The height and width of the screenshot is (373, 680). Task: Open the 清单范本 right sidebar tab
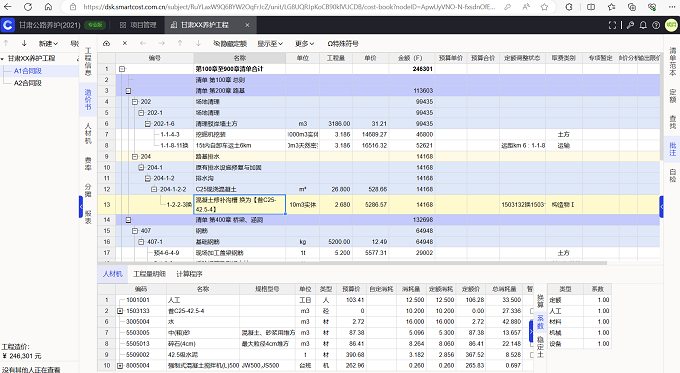pos(673,62)
